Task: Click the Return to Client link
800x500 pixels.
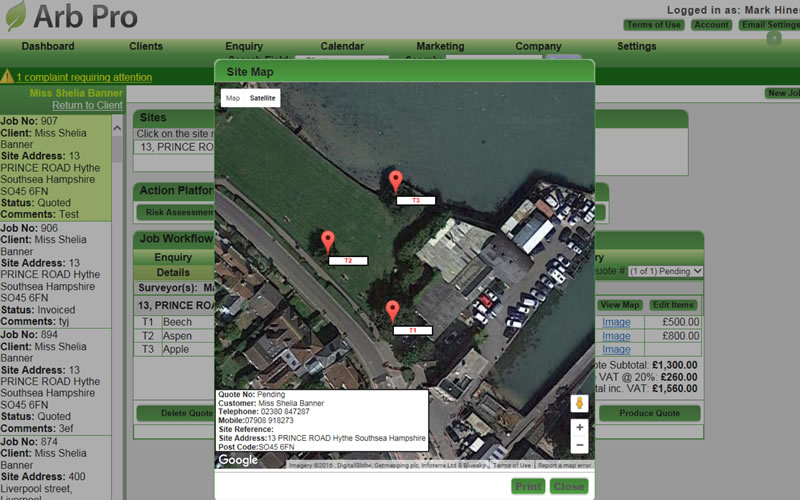Action: (x=87, y=105)
